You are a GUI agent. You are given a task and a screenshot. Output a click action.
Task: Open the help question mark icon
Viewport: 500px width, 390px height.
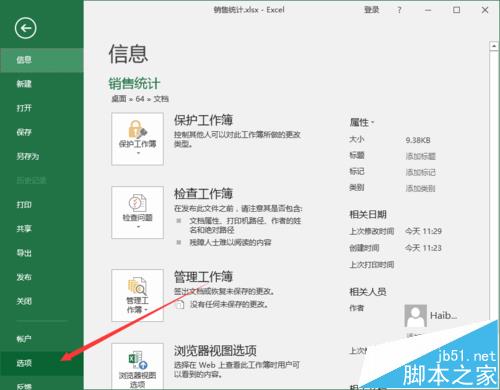pyautogui.click(x=399, y=10)
